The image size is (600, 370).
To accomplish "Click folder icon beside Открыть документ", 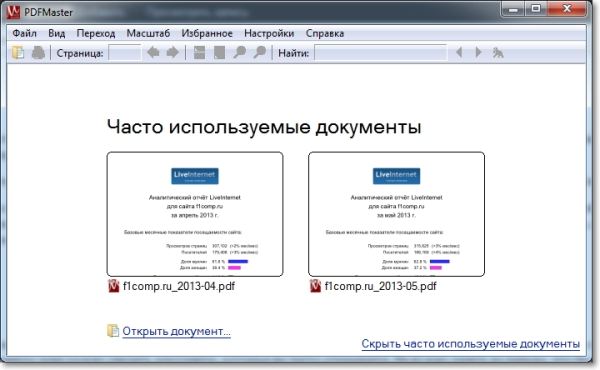I will coord(113,331).
